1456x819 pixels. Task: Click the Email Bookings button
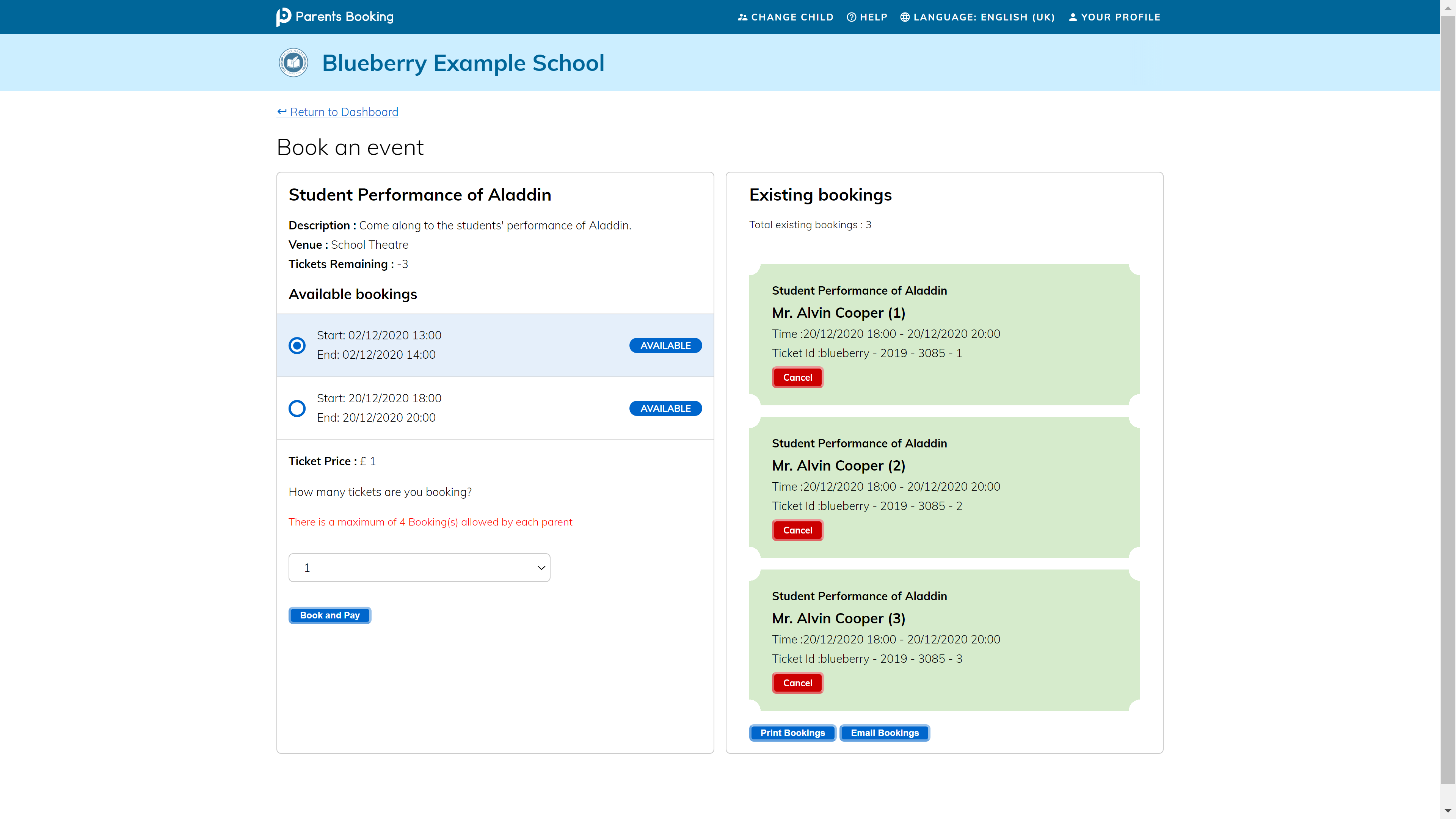884,733
